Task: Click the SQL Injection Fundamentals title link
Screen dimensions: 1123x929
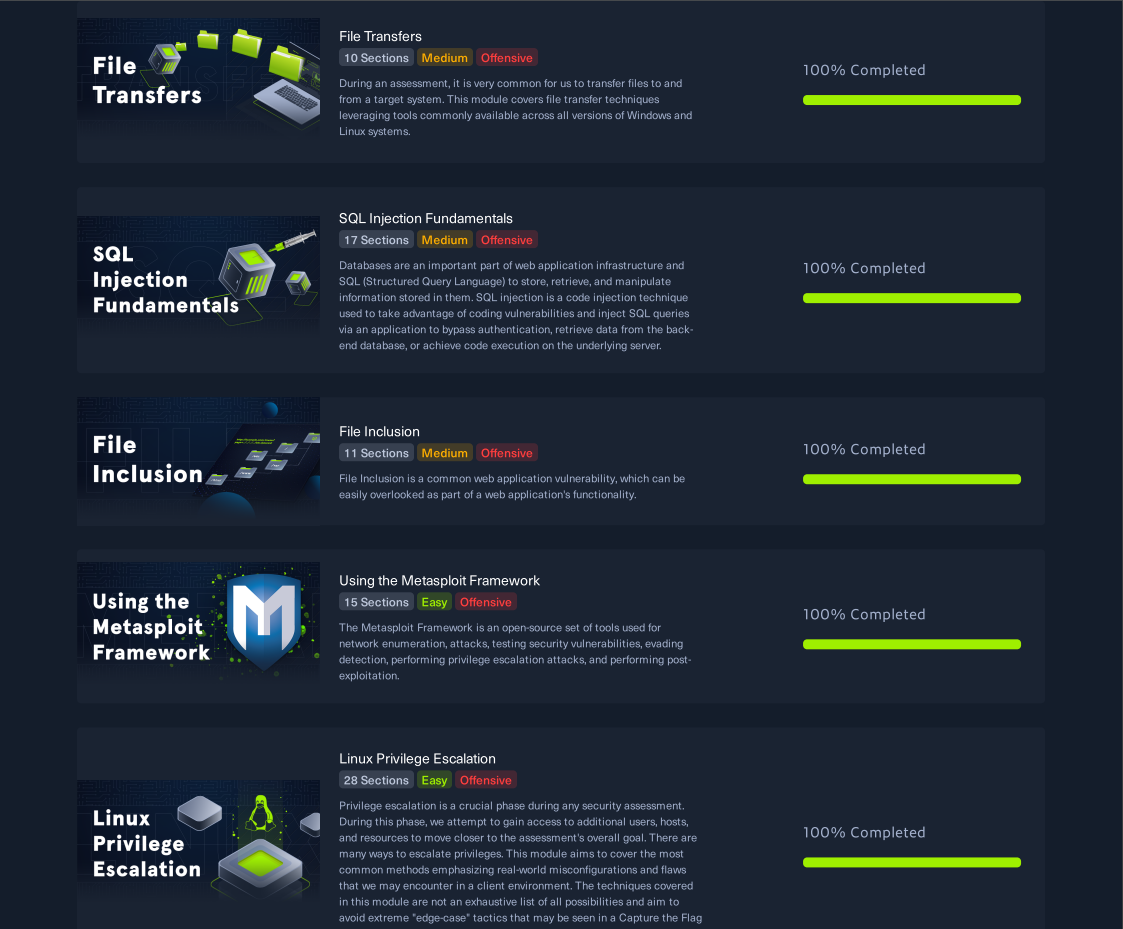Action: [425, 218]
